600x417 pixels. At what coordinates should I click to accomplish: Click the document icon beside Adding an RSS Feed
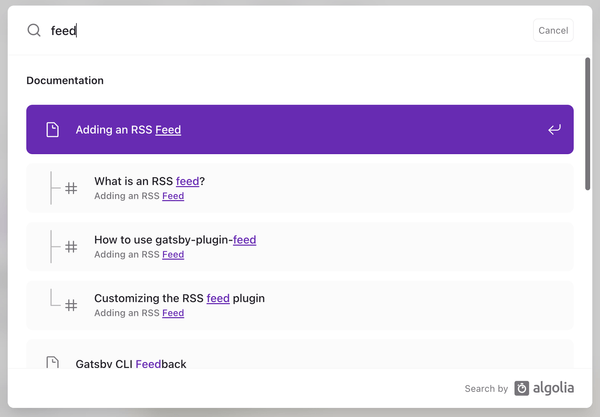[52, 129]
